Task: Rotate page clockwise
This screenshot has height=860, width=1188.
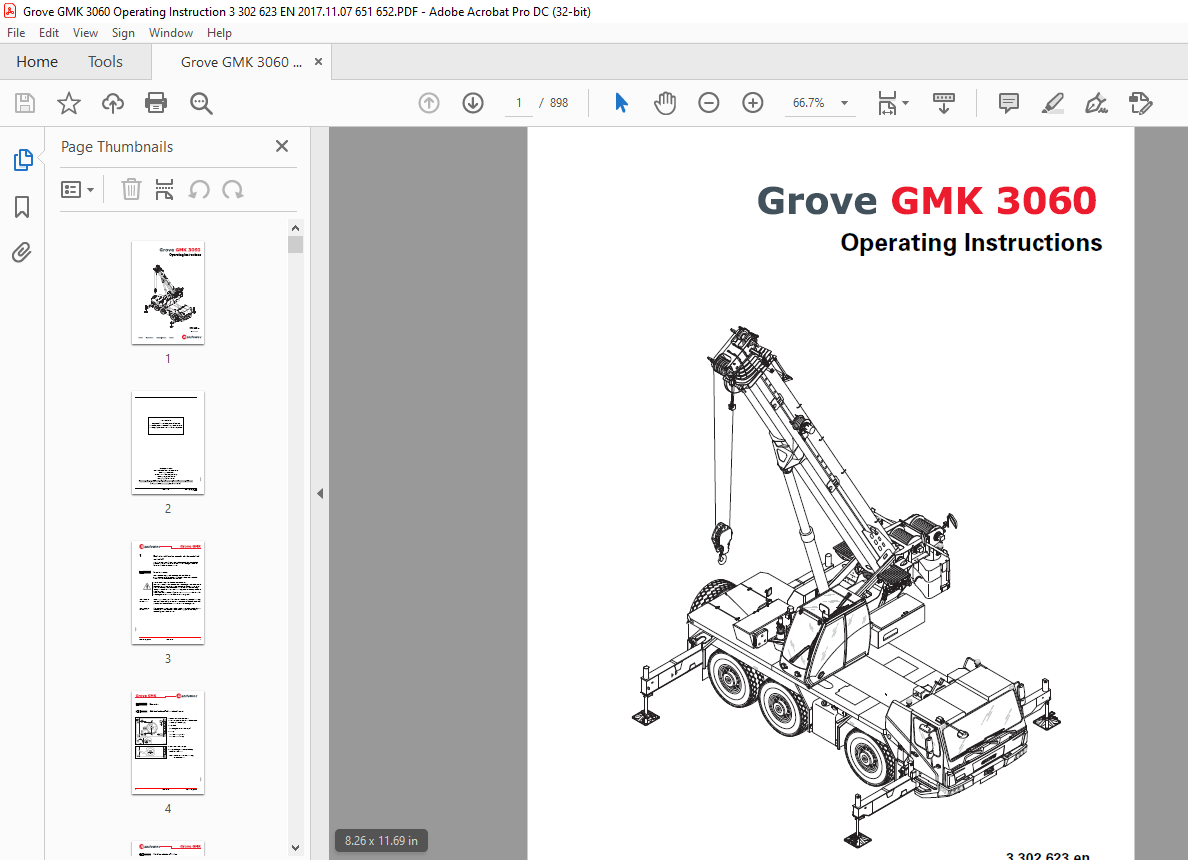Action: coord(233,189)
